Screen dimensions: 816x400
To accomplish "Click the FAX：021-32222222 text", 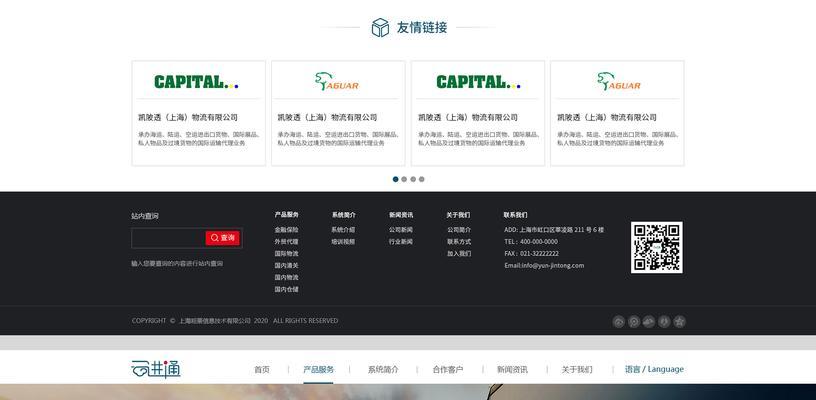I will pos(531,253).
